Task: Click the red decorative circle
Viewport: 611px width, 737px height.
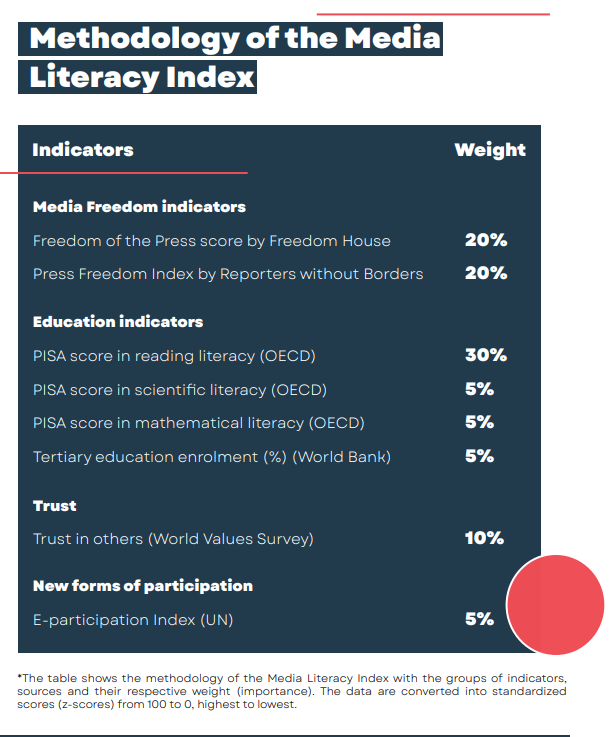Action: click(x=556, y=605)
